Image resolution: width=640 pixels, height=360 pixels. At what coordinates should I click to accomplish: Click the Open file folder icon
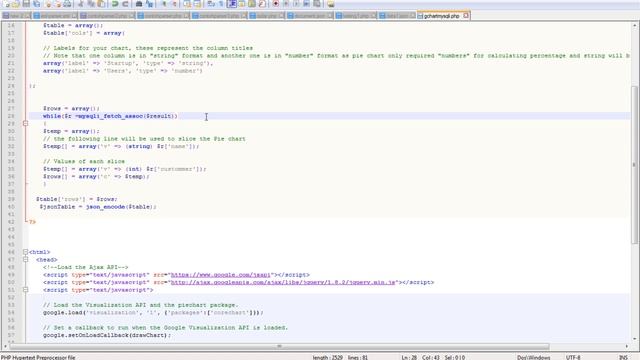[x=16, y=4]
